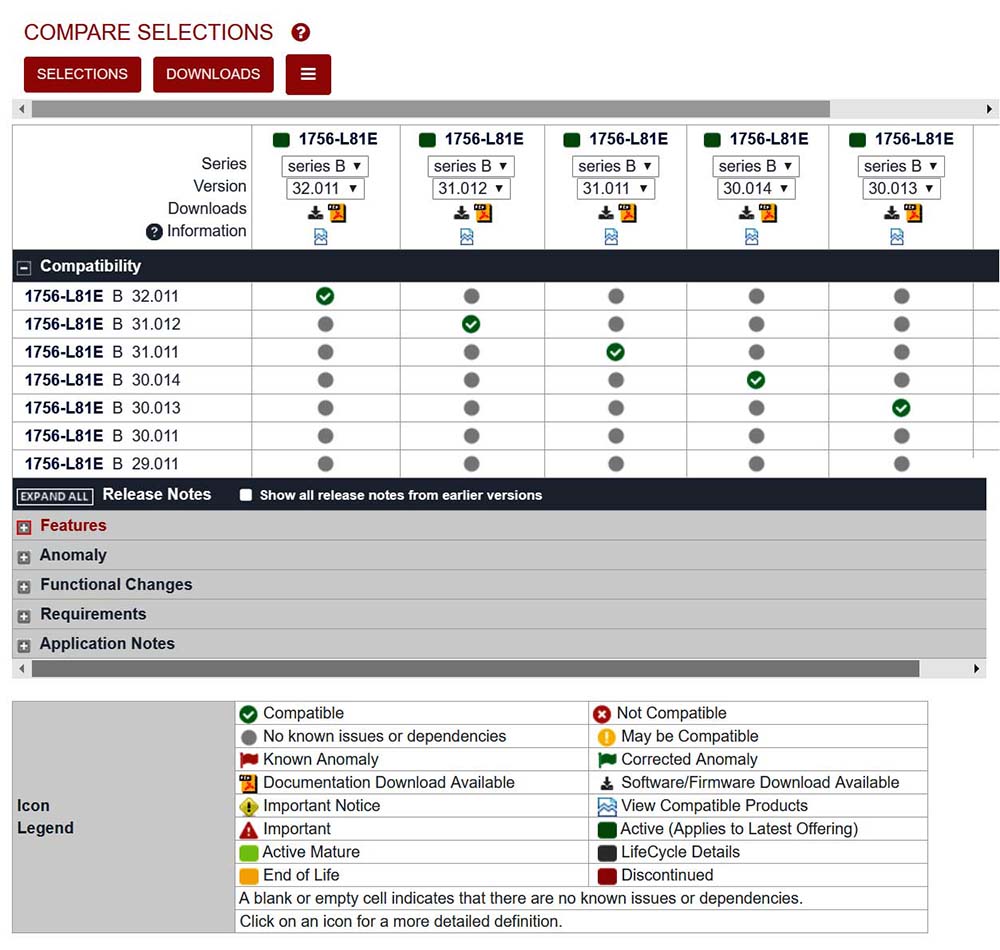Image resolution: width=1000 pixels, height=950 pixels.
Task: Click 1756-L81E B 32.011 row label
Action: pyautogui.click(x=101, y=296)
